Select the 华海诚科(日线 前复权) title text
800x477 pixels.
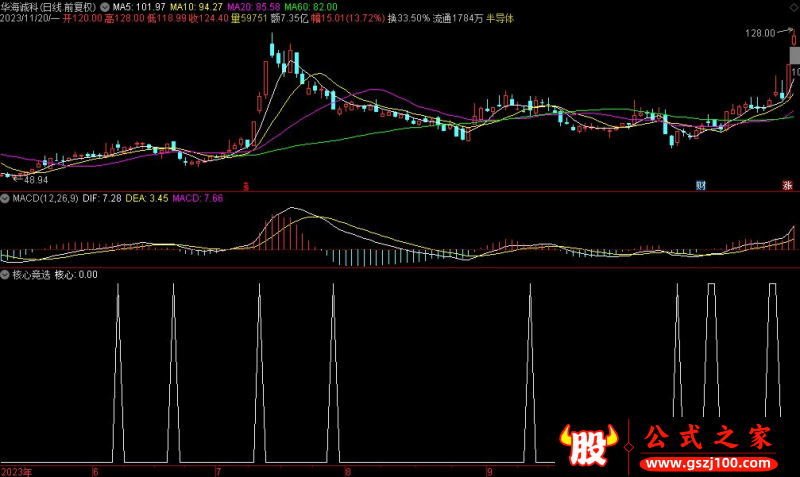tap(48, 7)
